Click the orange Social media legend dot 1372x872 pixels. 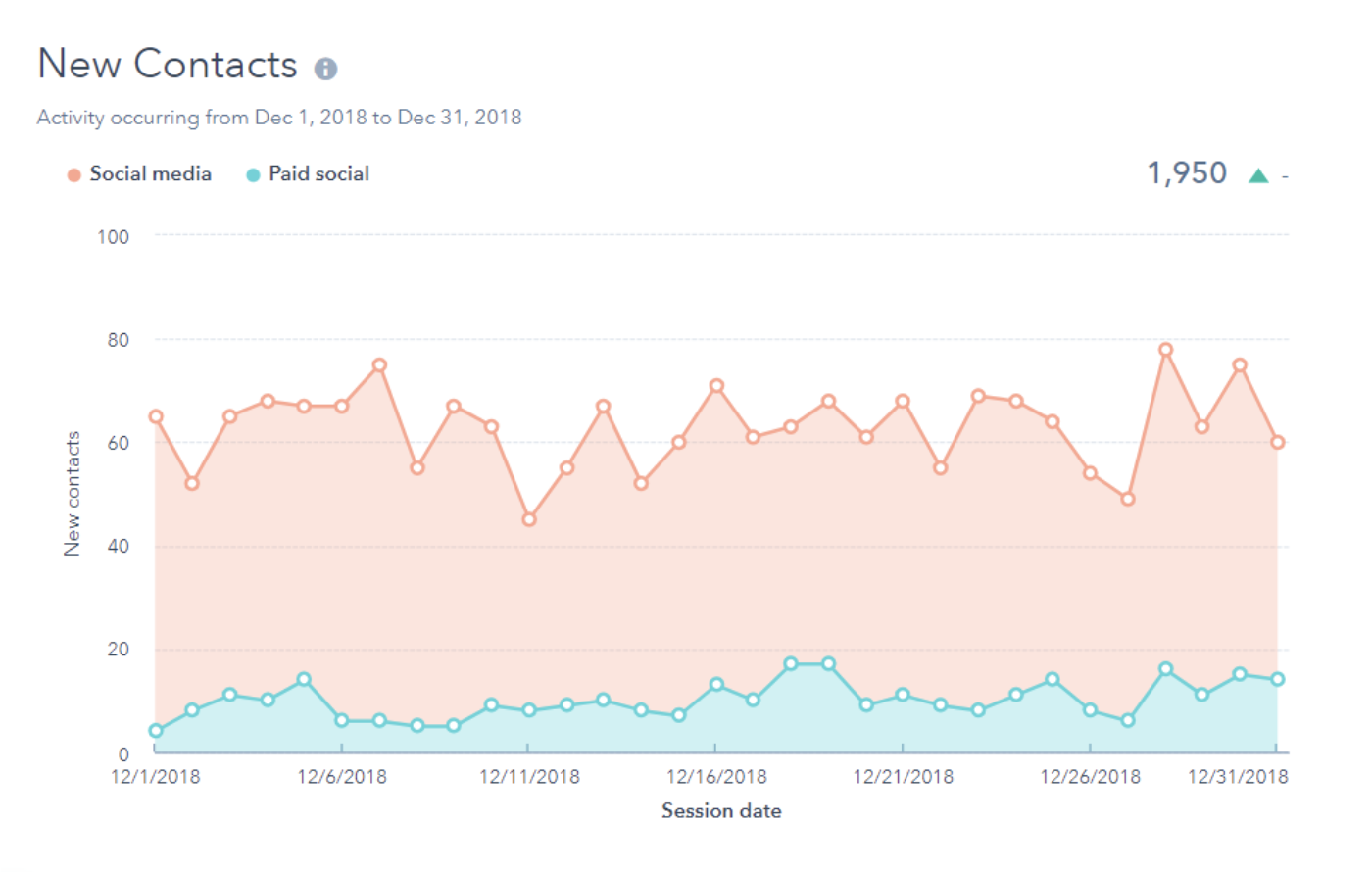(73, 175)
